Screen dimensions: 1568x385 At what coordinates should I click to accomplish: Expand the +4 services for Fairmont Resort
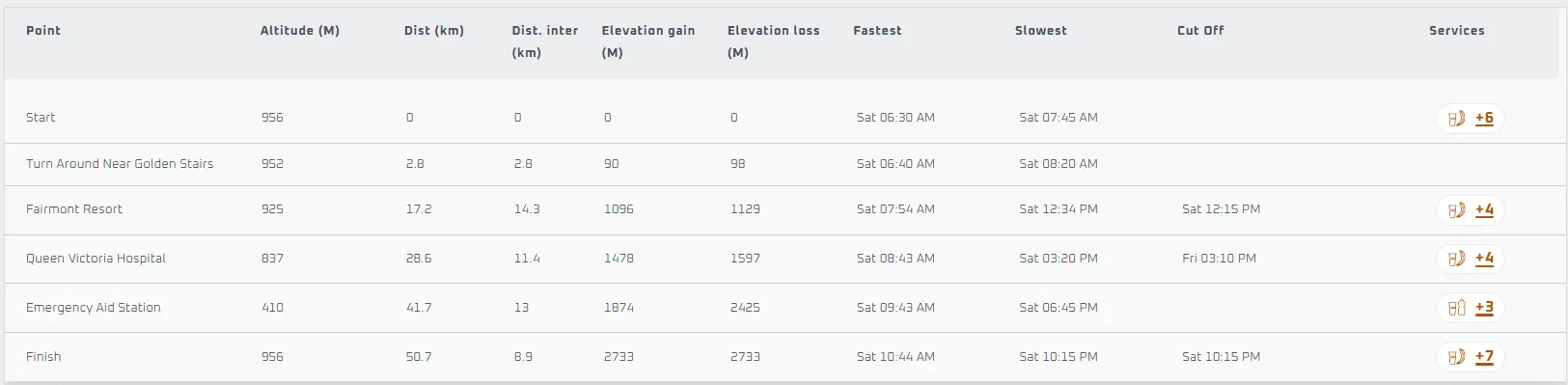click(1484, 209)
